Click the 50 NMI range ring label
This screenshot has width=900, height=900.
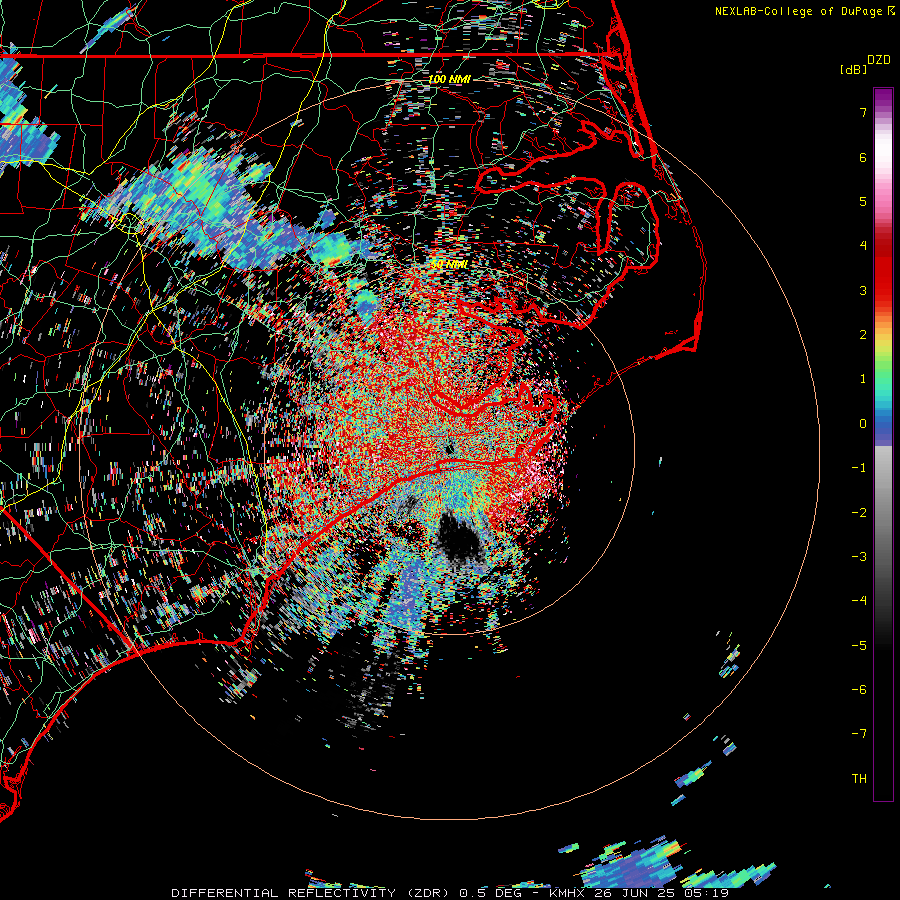tap(449, 265)
